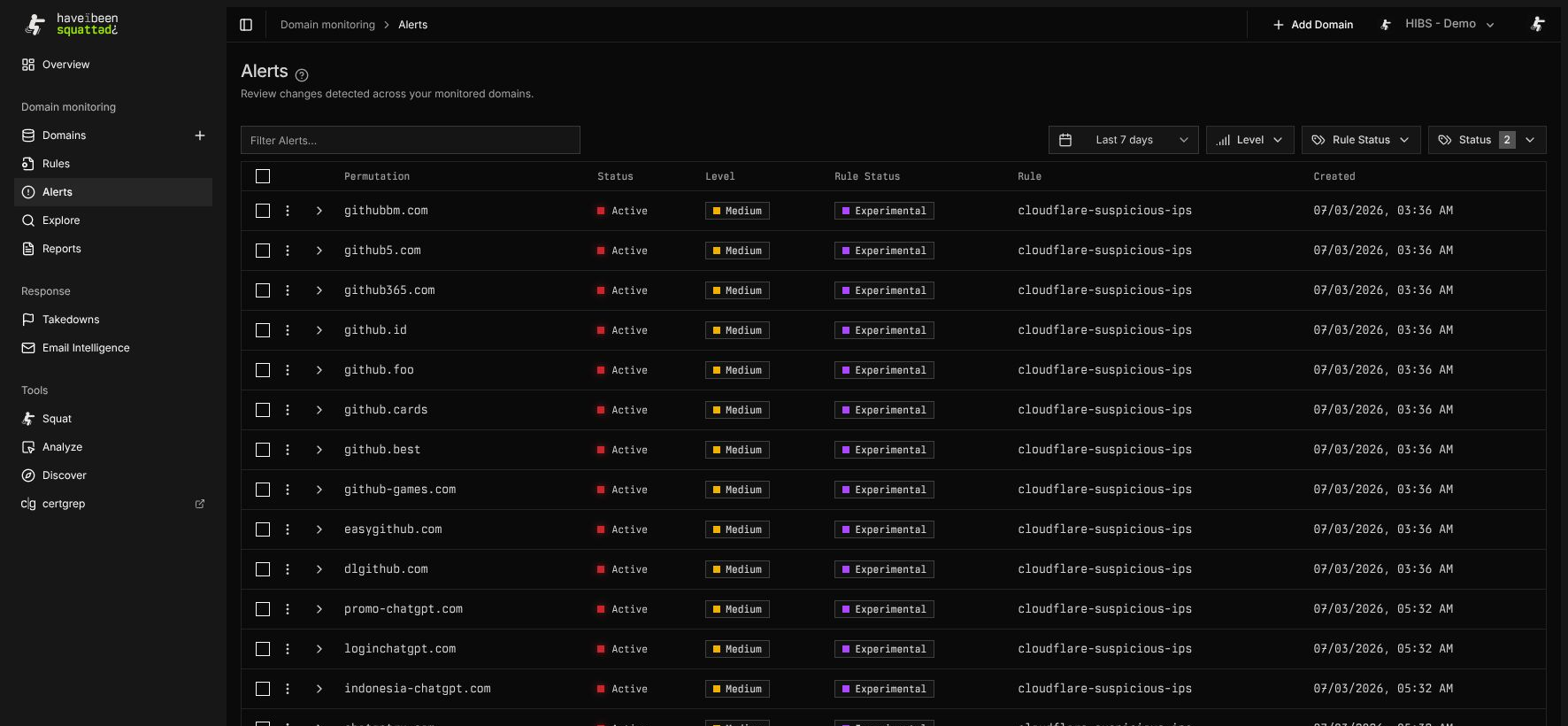The height and width of the screenshot is (726, 1568).
Task: Open row actions menu for github365.com
Action: tap(288, 290)
